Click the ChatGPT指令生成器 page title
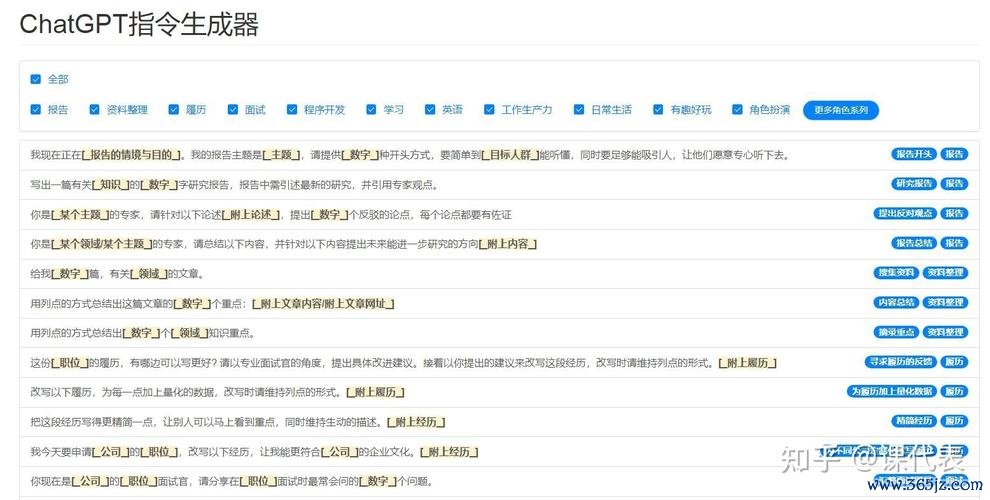 tap(139, 25)
